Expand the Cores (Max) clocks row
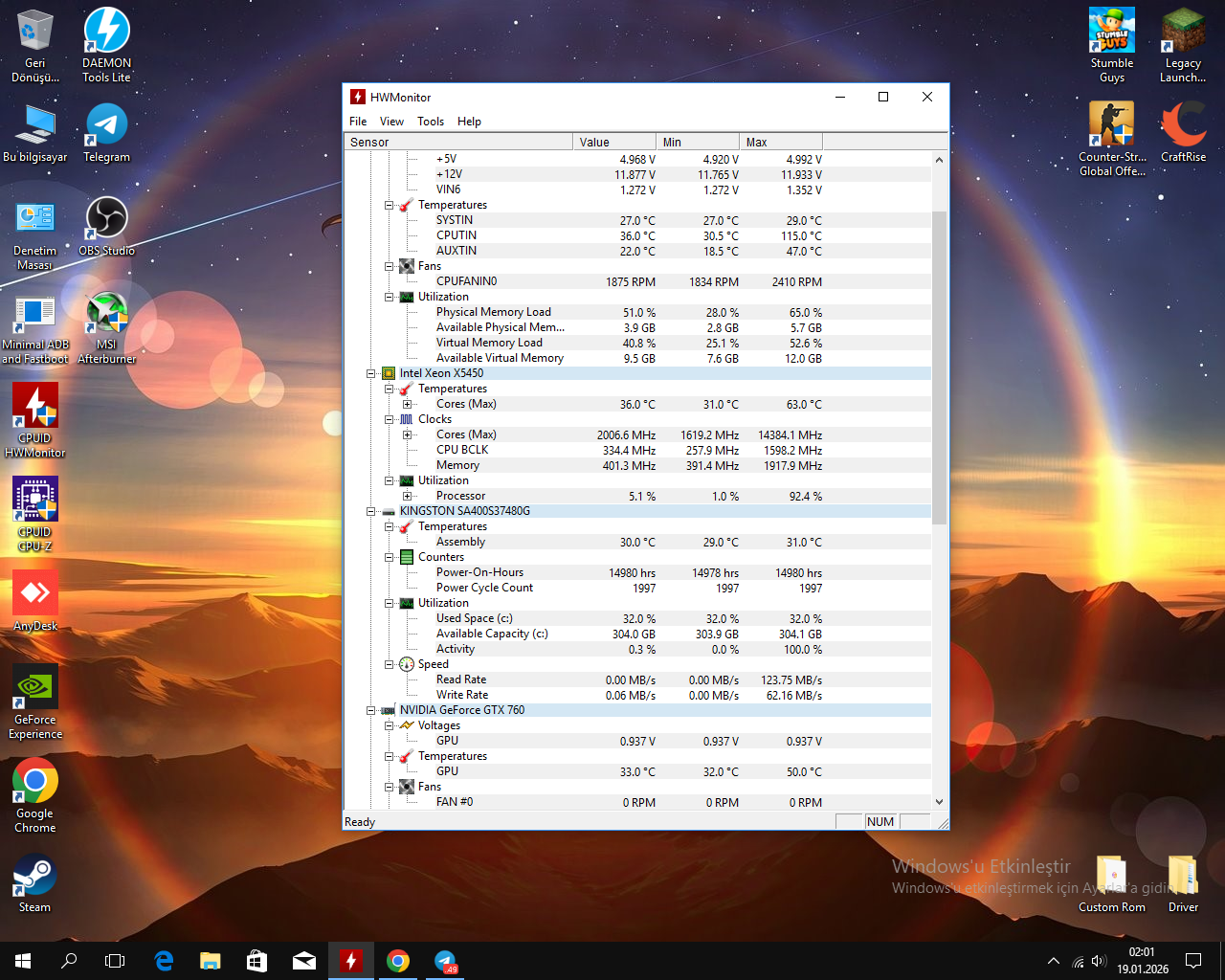The height and width of the screenshot is (980, 1225). [407, 434]
